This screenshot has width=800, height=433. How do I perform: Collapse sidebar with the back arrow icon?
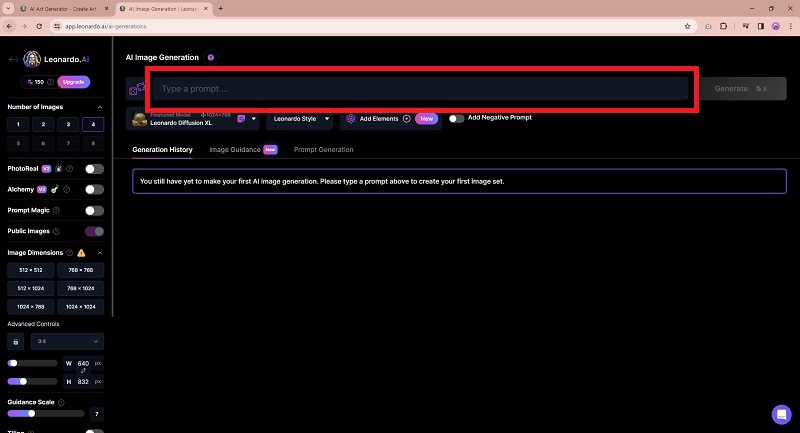(13, 59)
